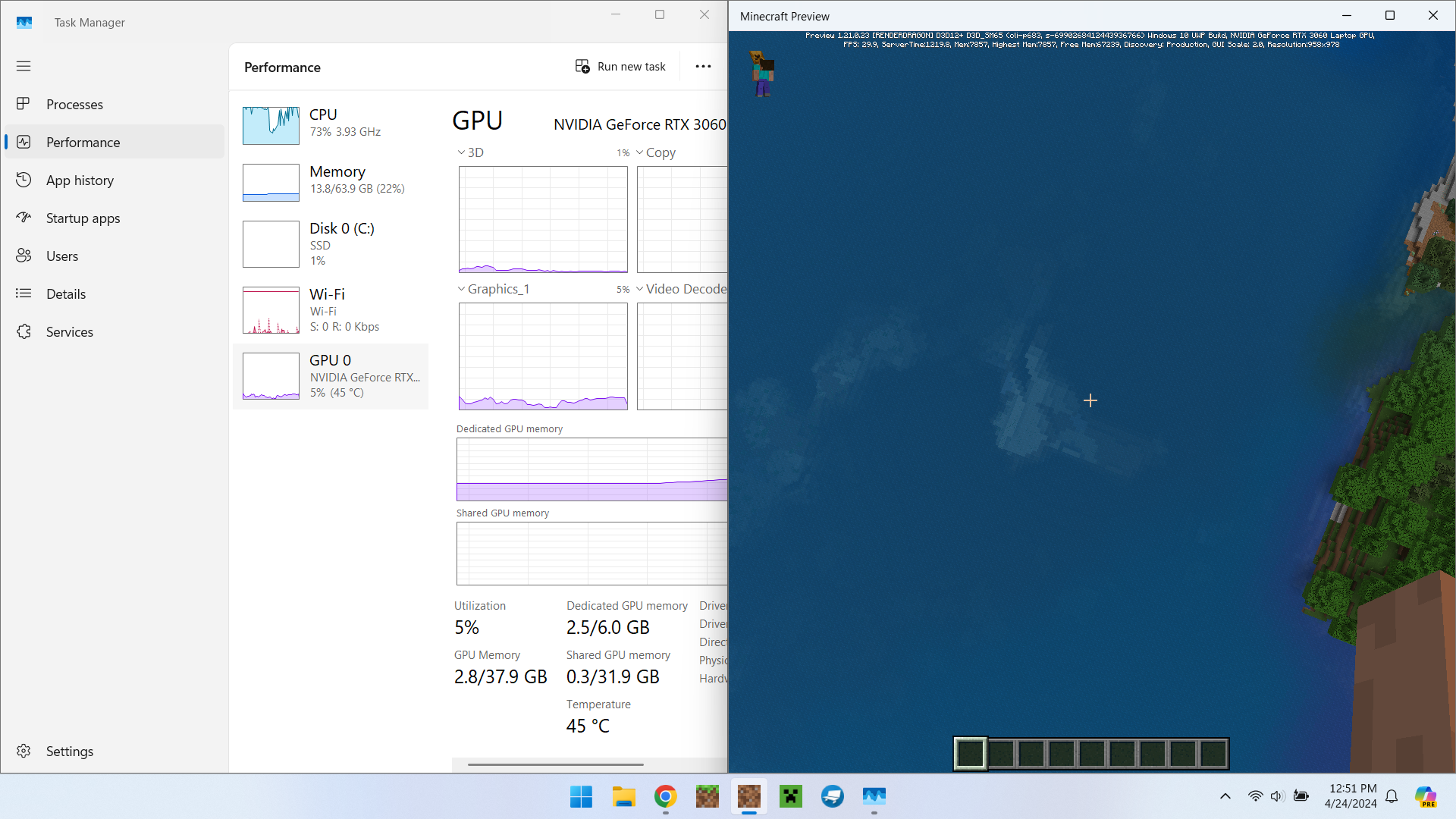Image resolution: width=1456 pixels, height=819 pixels.
Task: Open Startup apps gauge icon
Action: [24, 218]
